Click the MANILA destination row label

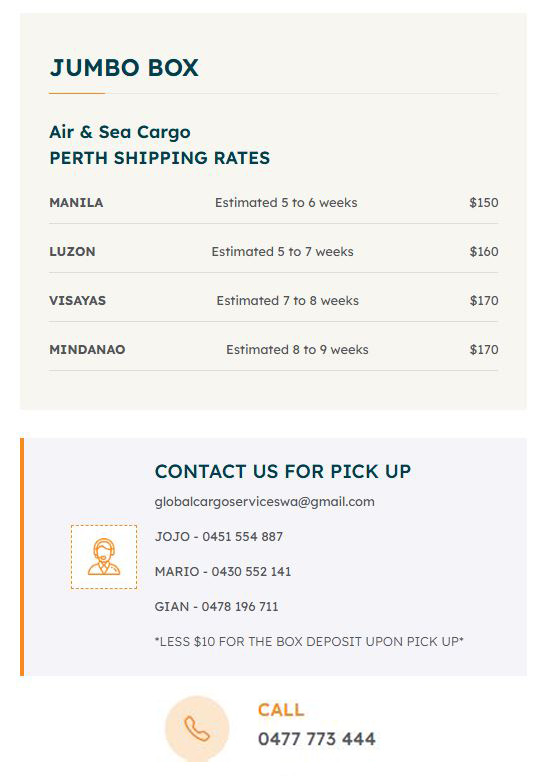coord(76,202)
